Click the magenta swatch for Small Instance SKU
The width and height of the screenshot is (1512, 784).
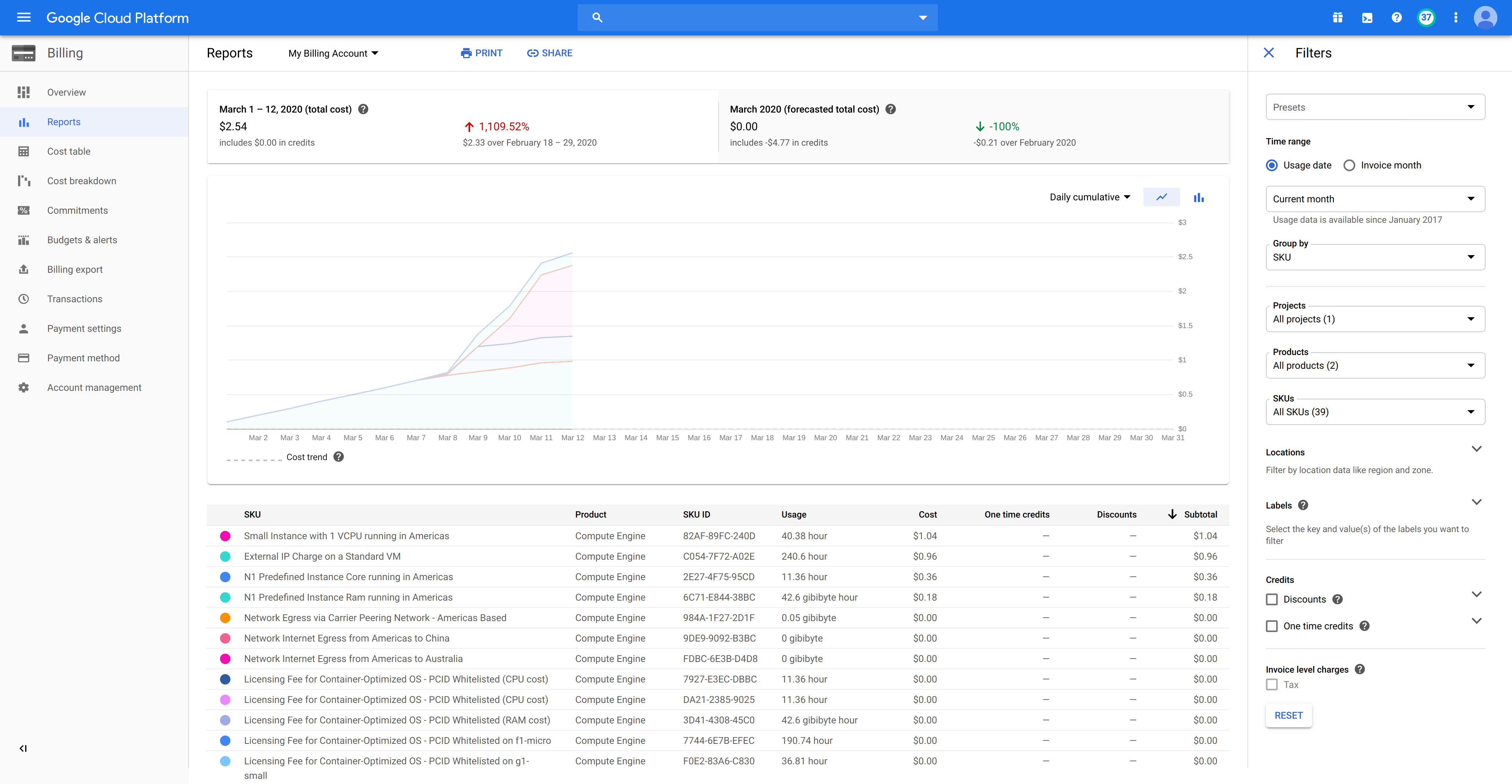225,536
